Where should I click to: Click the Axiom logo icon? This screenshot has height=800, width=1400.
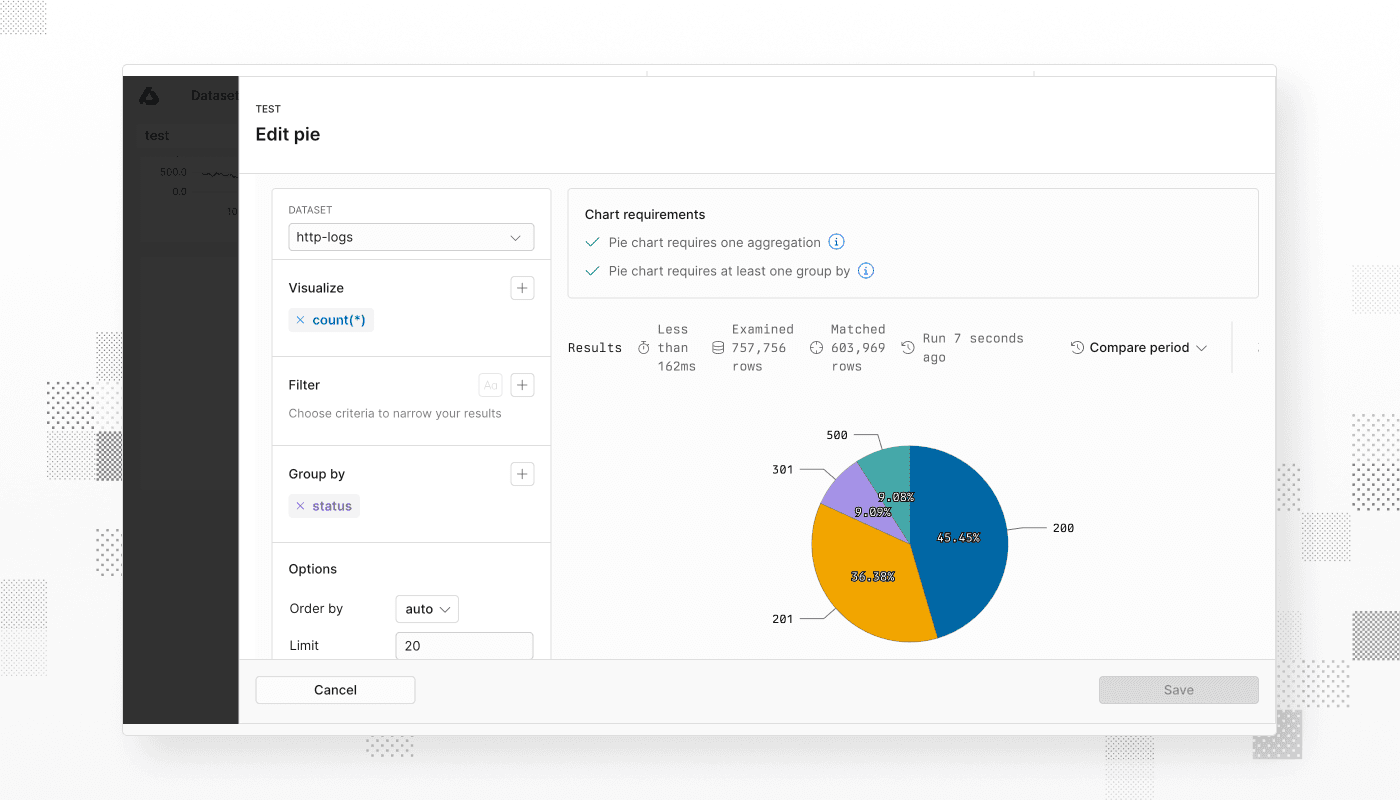(149, 96)
